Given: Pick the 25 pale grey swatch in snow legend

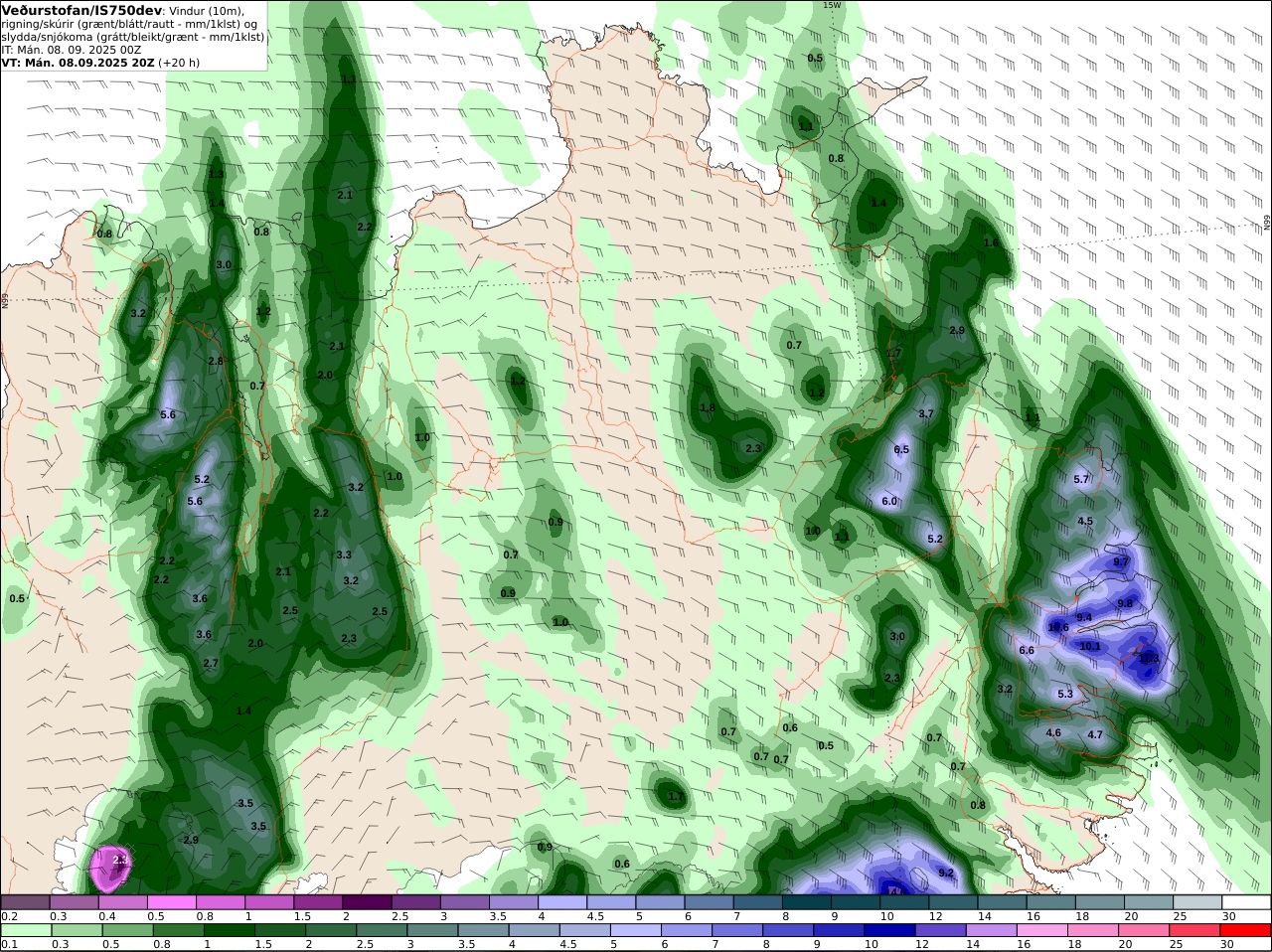Looking at the screenshot, I should click(1198, 901).
